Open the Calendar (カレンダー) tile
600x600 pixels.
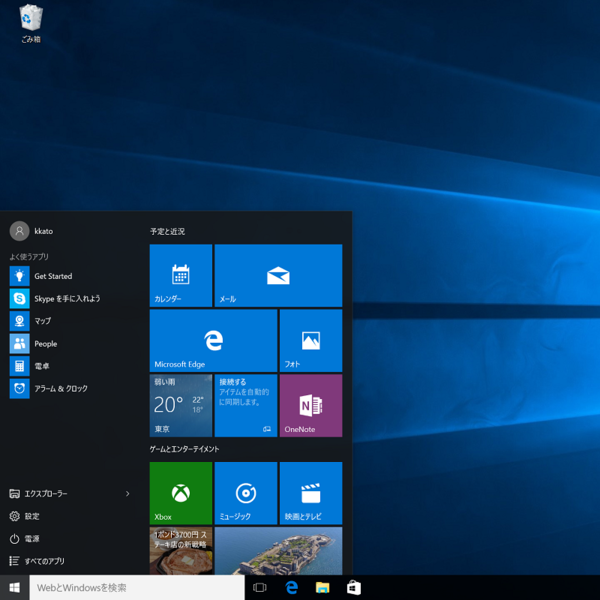(180, 275)
